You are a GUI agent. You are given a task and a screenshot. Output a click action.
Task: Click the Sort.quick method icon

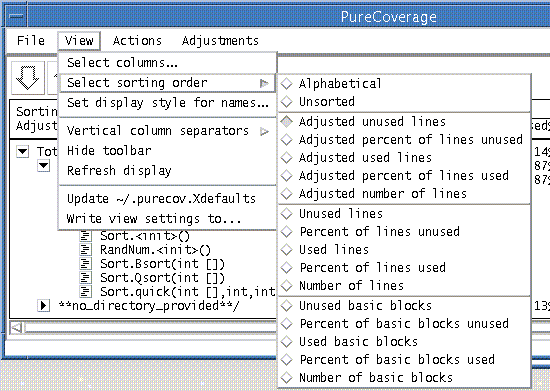point(85,292)
